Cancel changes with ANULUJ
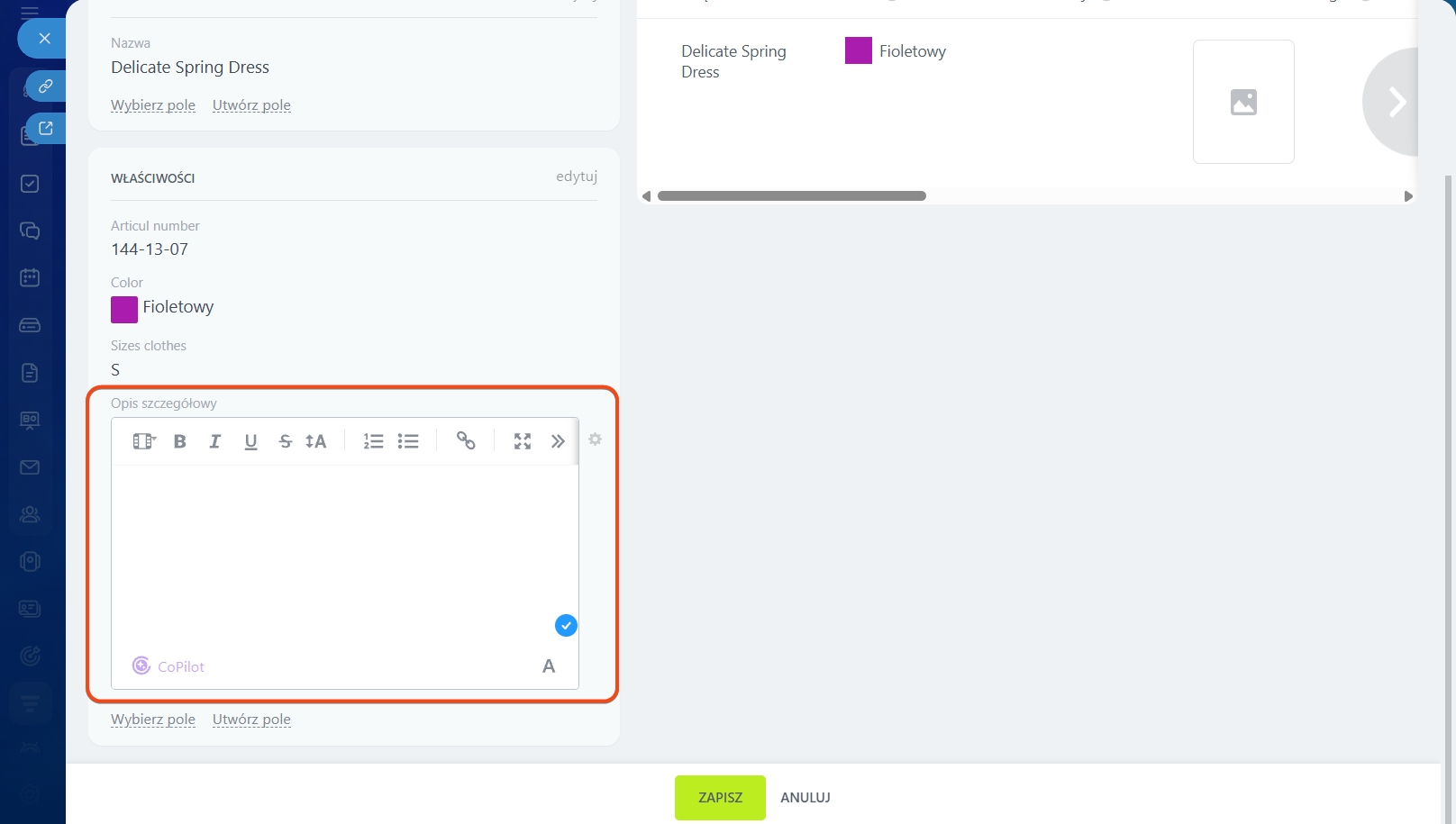The width and height of the screenshot is (1456, 824). [x=805, y=798]
